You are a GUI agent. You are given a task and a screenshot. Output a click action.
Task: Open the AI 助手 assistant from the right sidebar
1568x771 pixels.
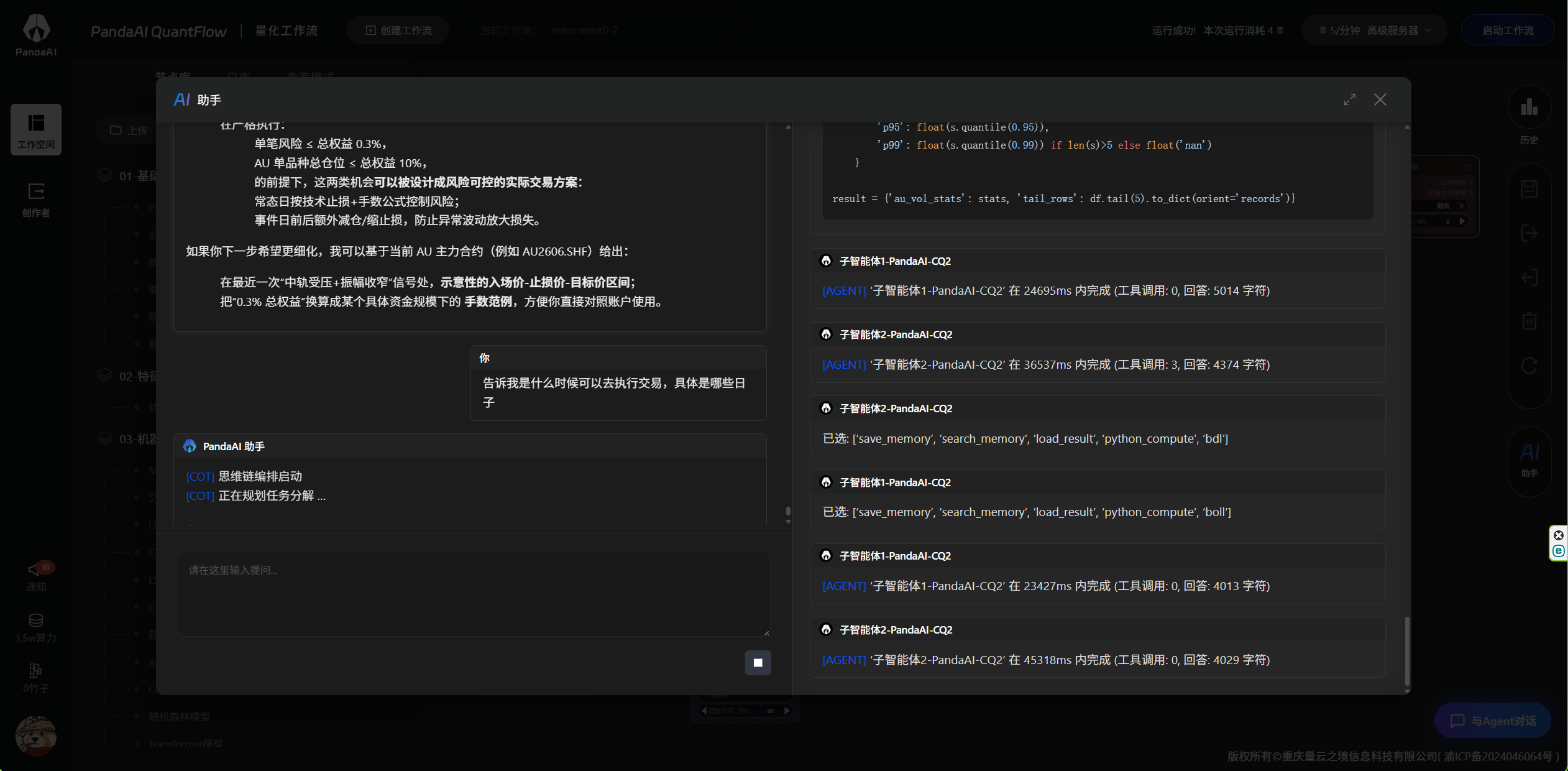click(x=1529, y=461)
